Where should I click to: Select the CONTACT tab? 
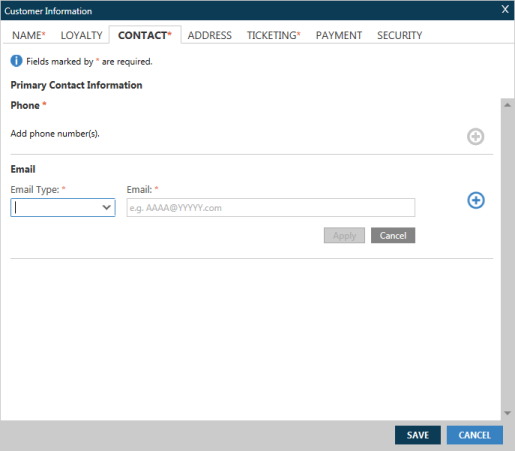pos(145,35)
